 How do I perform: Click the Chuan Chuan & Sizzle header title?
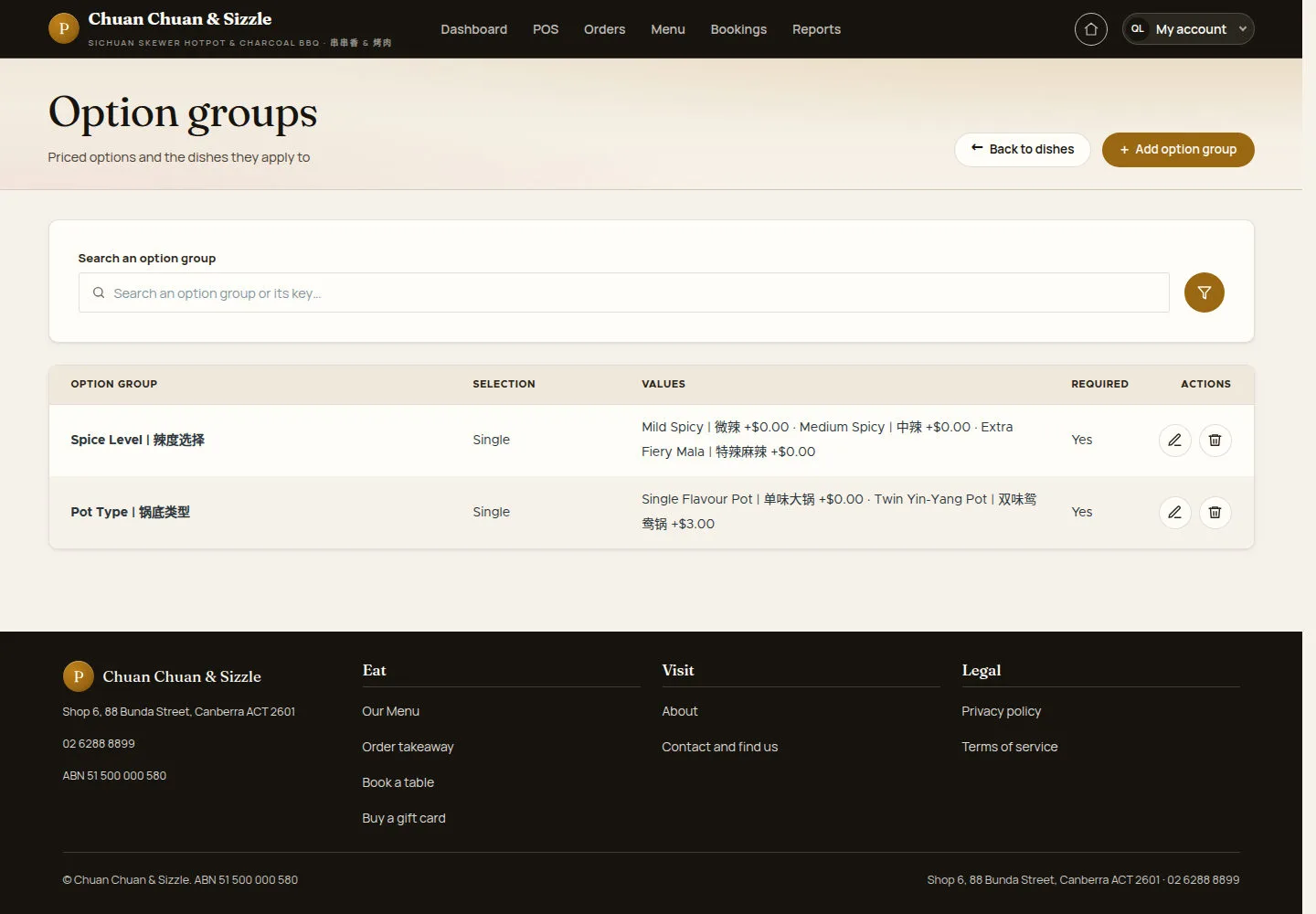[x=180, y=19]
